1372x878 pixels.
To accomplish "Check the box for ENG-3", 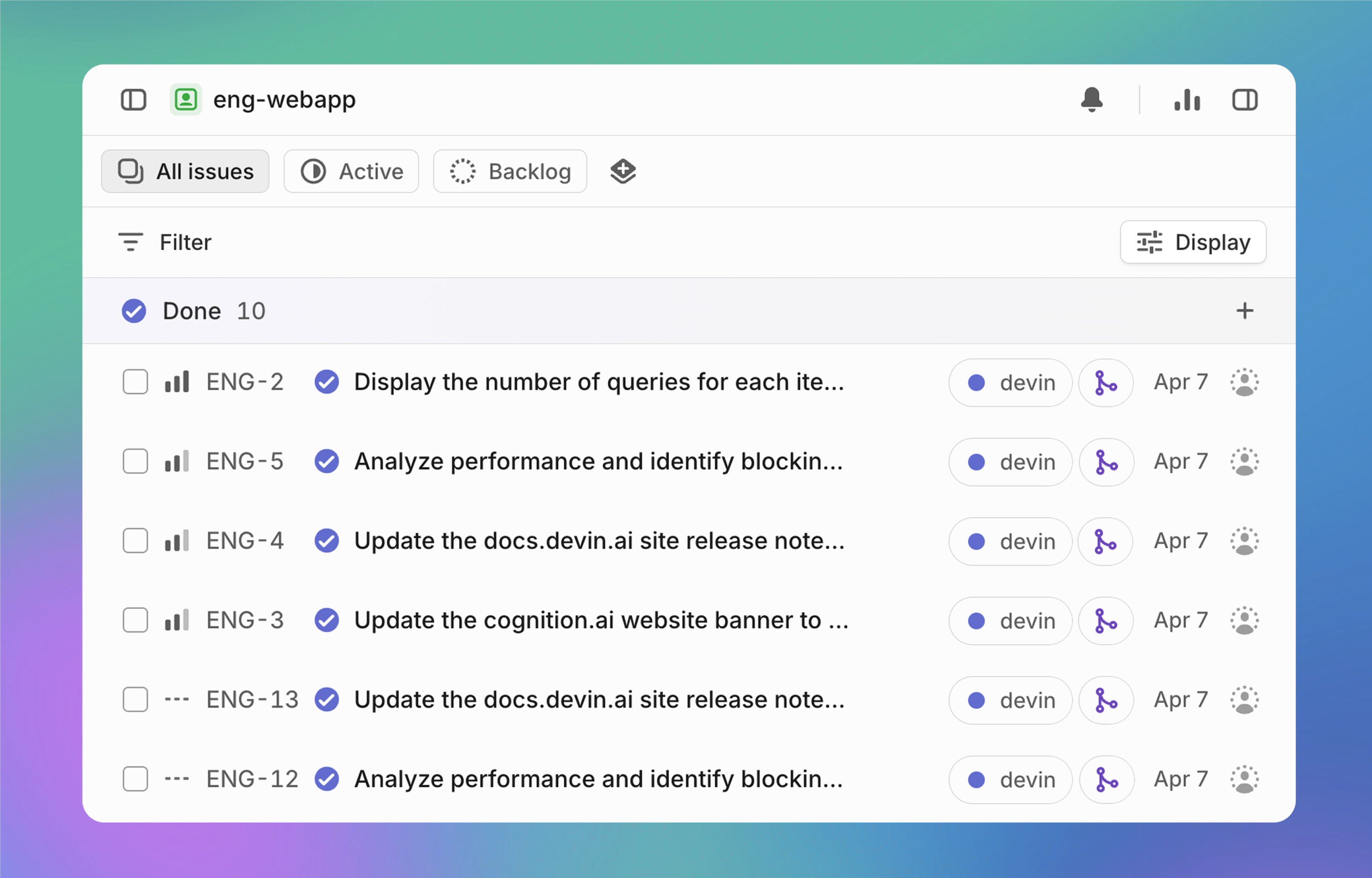I will tap(135, 620).
